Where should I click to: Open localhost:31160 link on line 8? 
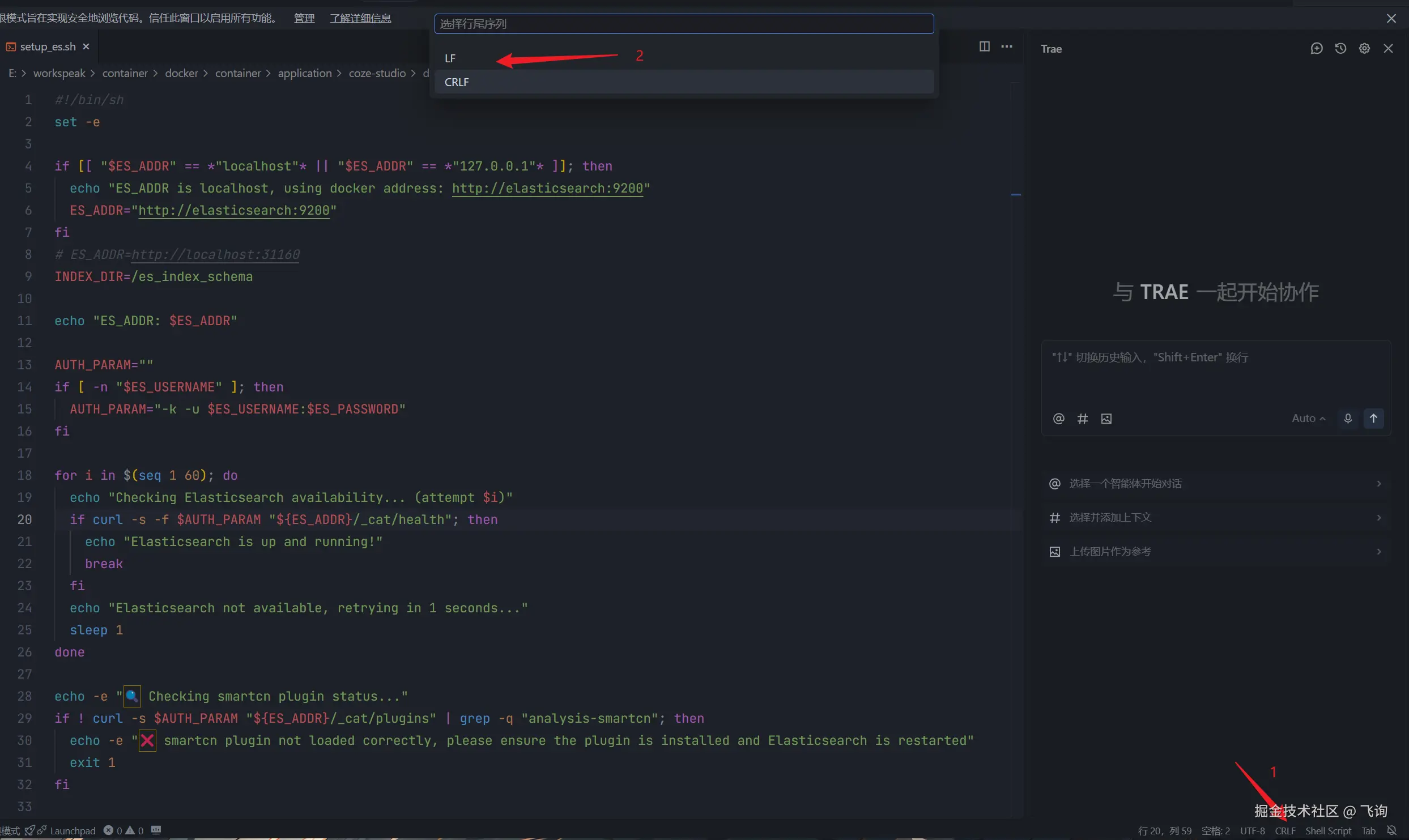click(x=215, y=254)
